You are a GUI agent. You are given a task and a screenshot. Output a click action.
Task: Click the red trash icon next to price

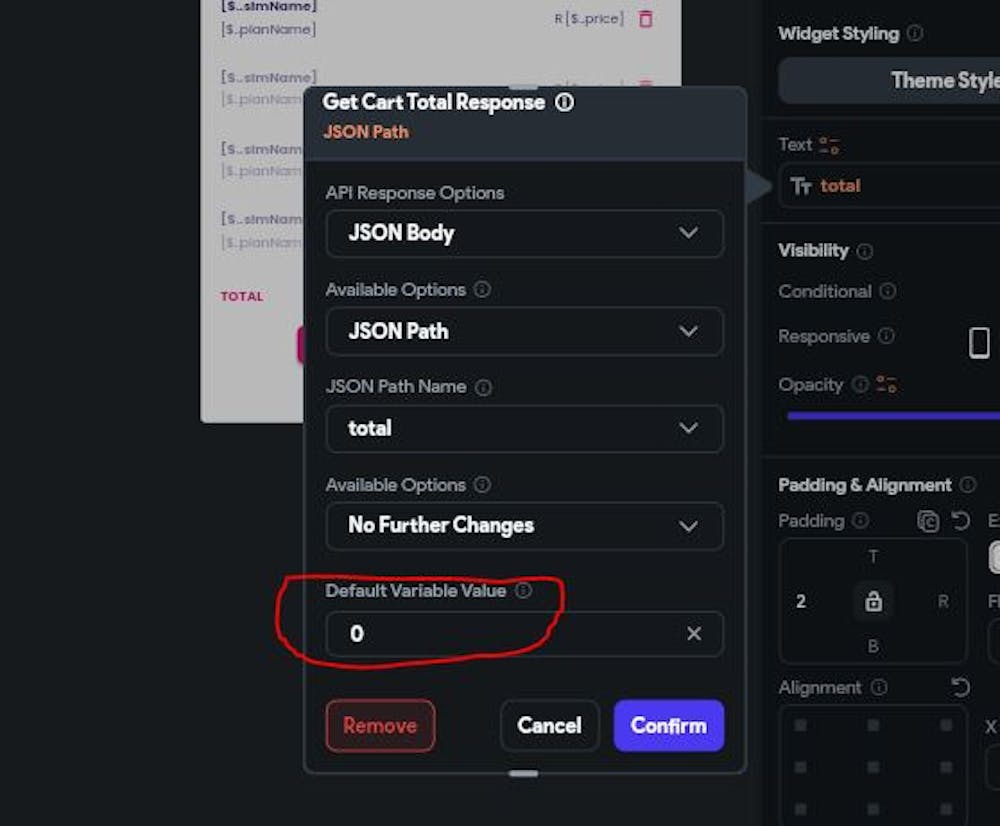(x=645, y=18)
